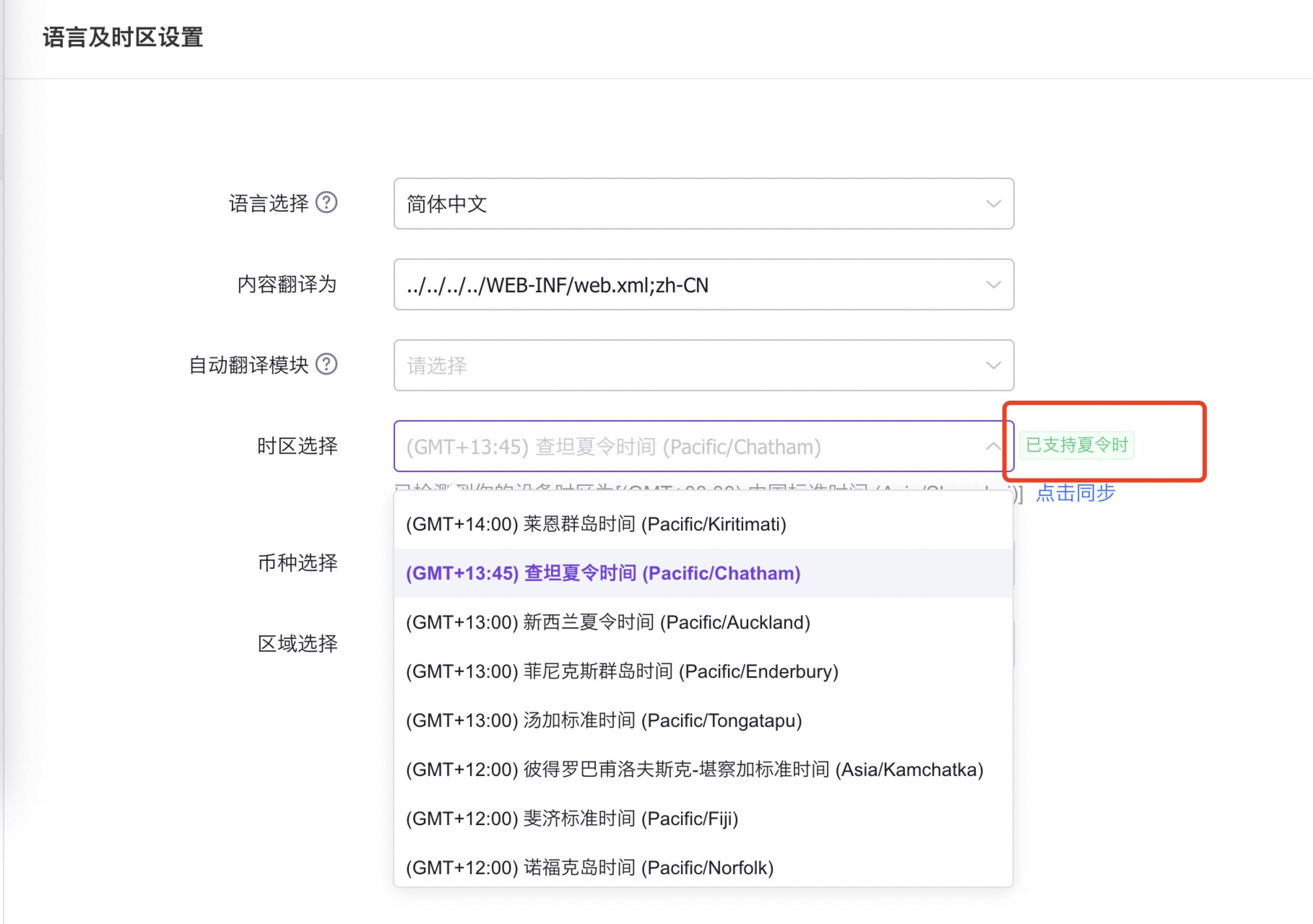The height and width of the screenshot is (924, 1313).
Task: Collapse the 时区选择 timezone dropdown field
Action: [703, 446]
